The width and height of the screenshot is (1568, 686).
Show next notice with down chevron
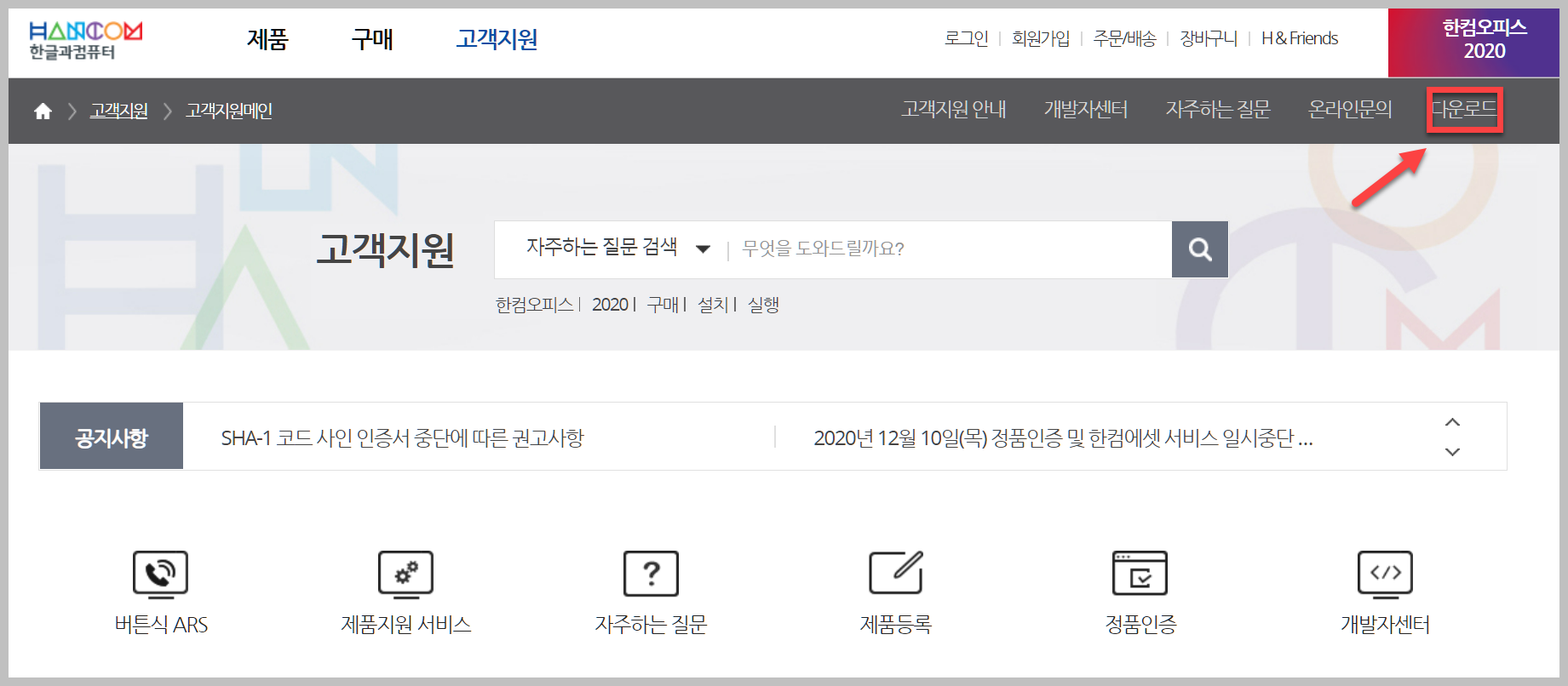click(1453, 452)
